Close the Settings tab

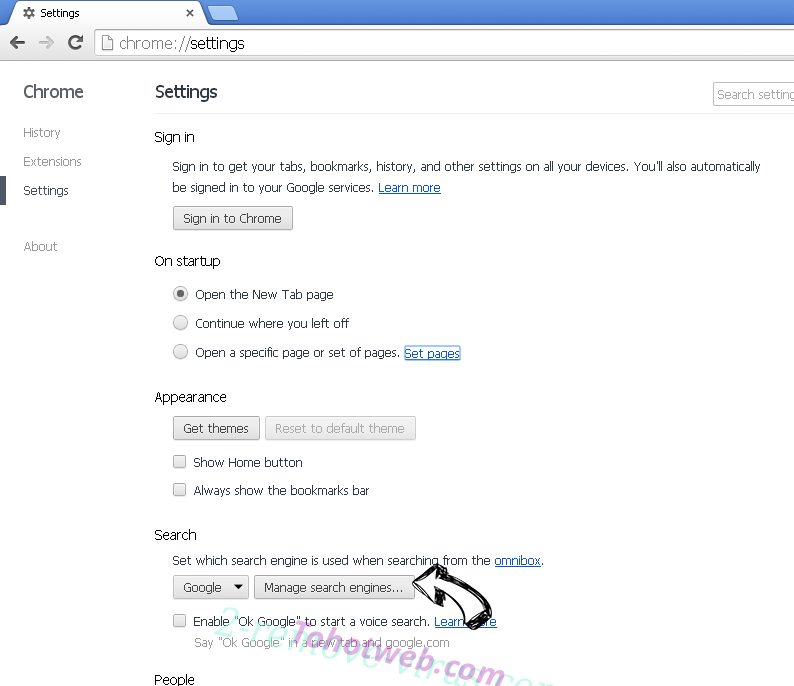tap(190, 13)
